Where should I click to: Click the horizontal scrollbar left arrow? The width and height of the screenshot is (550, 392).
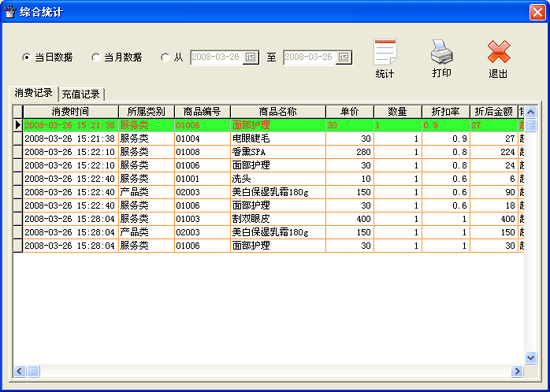[20, 371]
